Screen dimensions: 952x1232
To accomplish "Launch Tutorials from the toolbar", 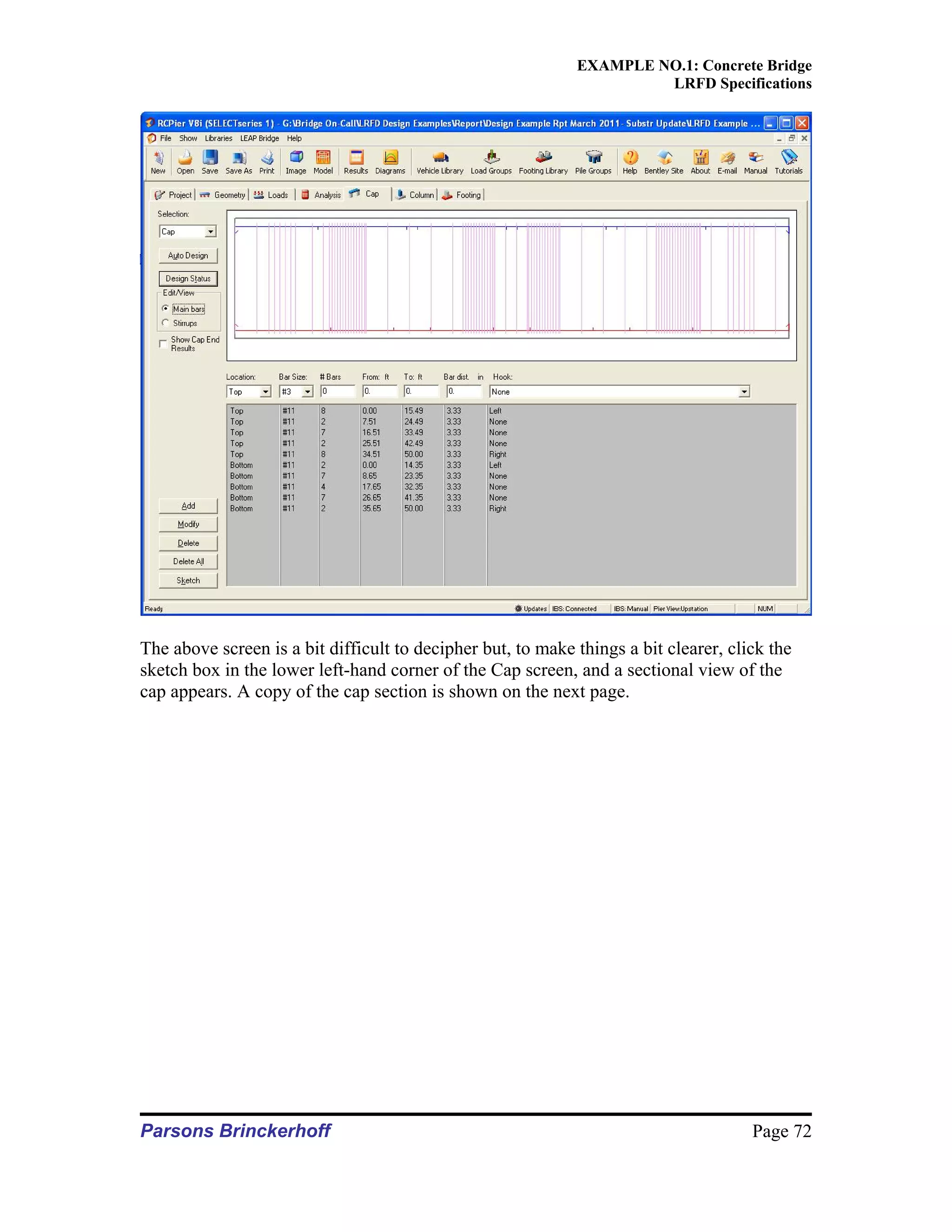I will tap(788, 162).
